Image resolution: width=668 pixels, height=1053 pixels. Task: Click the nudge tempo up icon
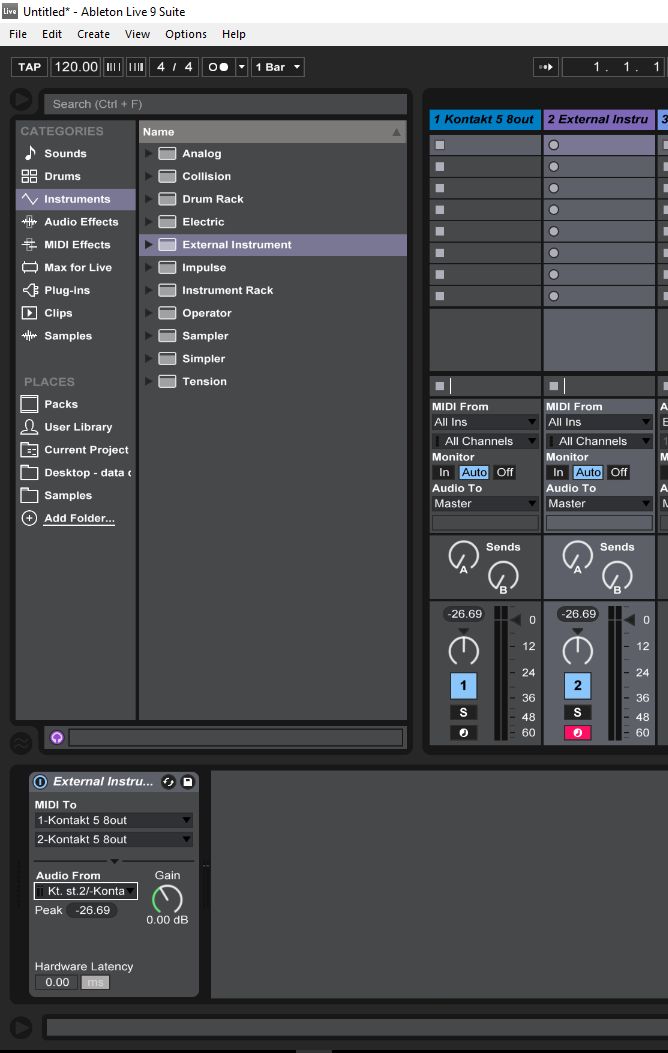(x=136, y=67)
